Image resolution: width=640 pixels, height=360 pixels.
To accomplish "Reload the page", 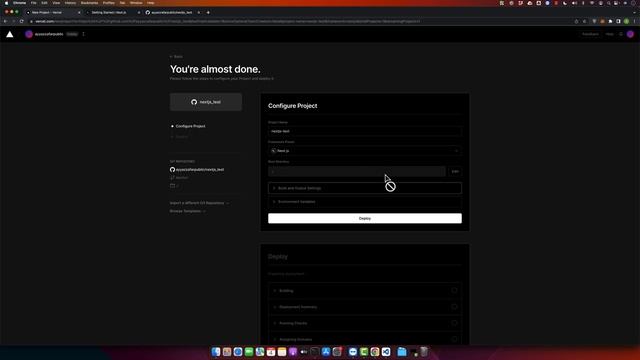I will [22, 21].
